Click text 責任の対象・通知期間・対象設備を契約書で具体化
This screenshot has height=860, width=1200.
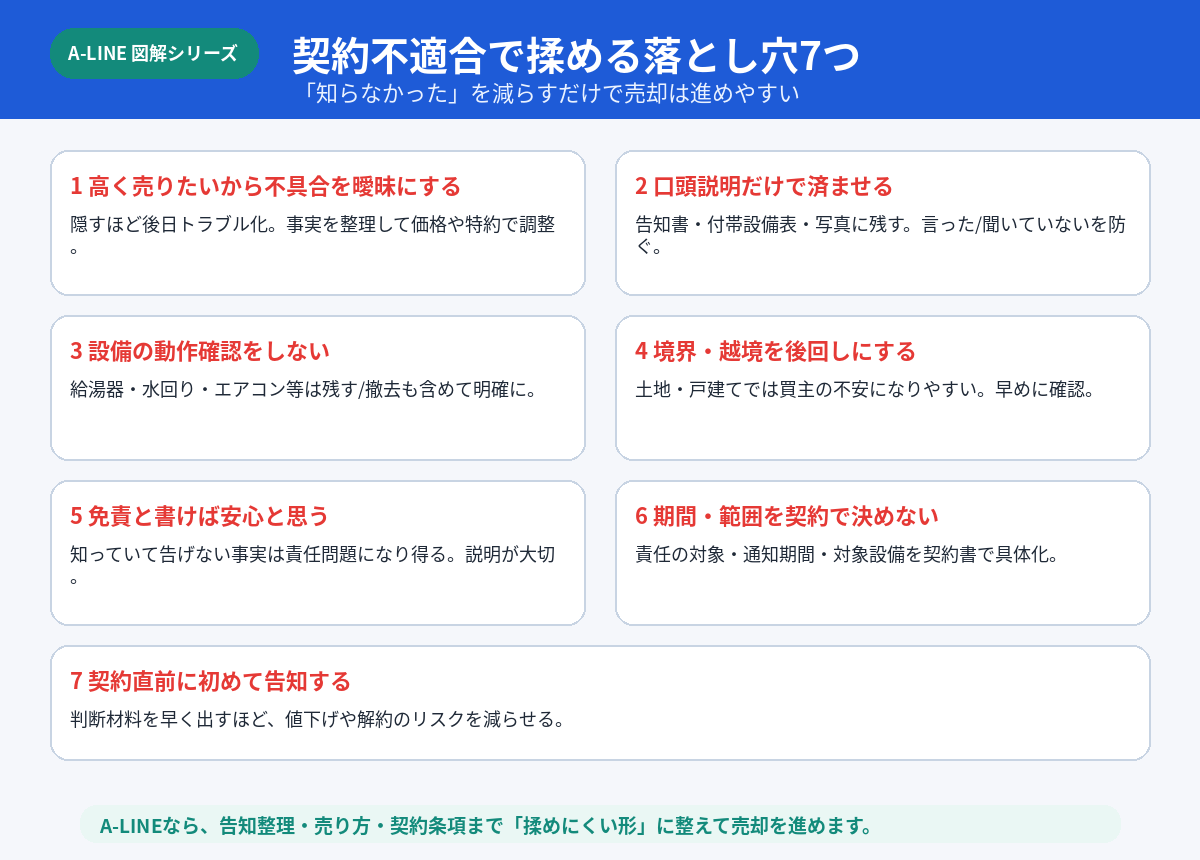847,554
